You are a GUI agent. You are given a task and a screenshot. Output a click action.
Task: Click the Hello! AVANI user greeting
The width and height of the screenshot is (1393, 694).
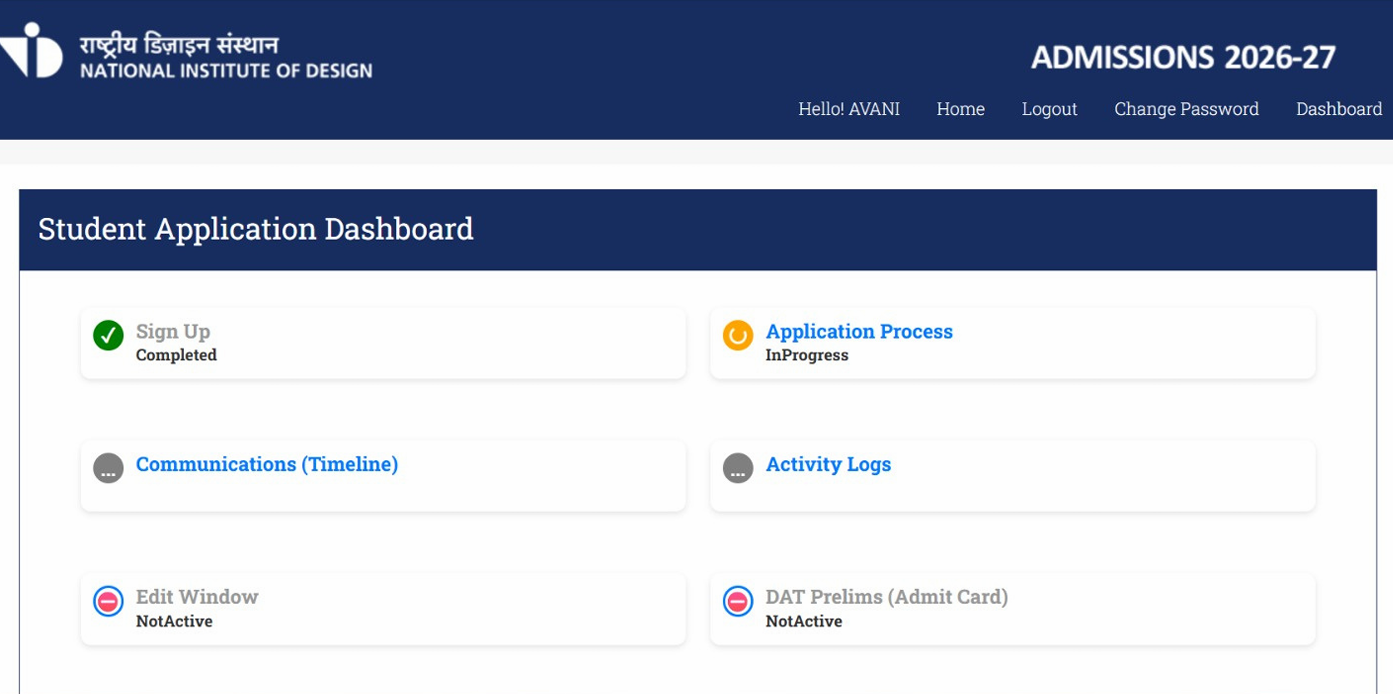click(x=848, y=109)
